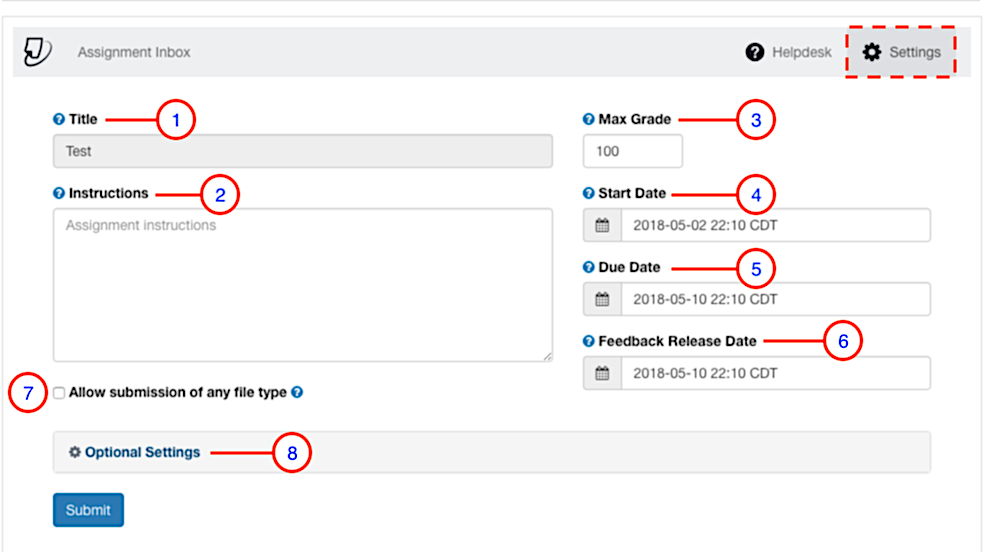Click the help icon beside Due Date

tap(589, 268)
